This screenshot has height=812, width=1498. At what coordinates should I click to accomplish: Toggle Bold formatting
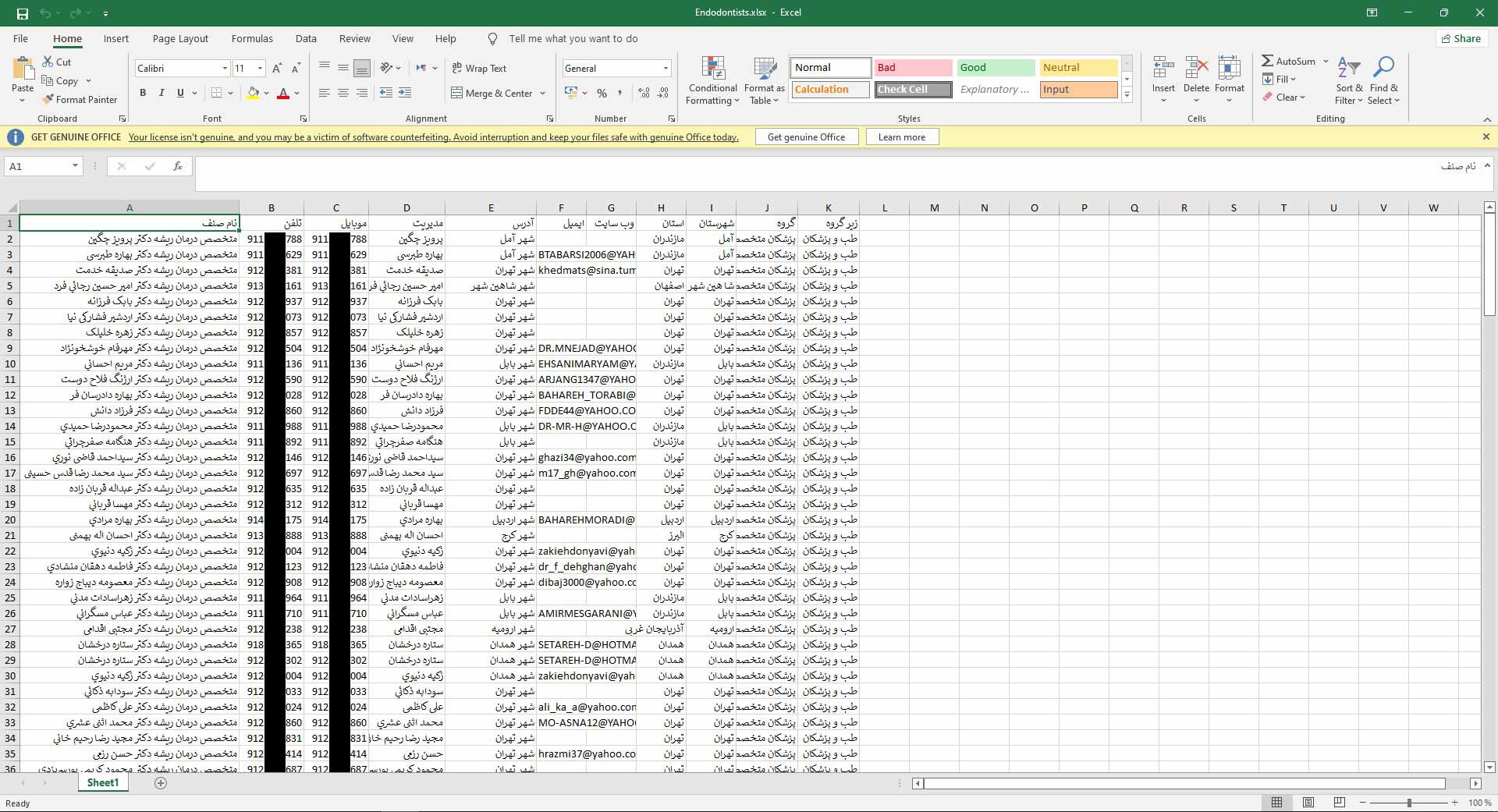click(143, 93)
